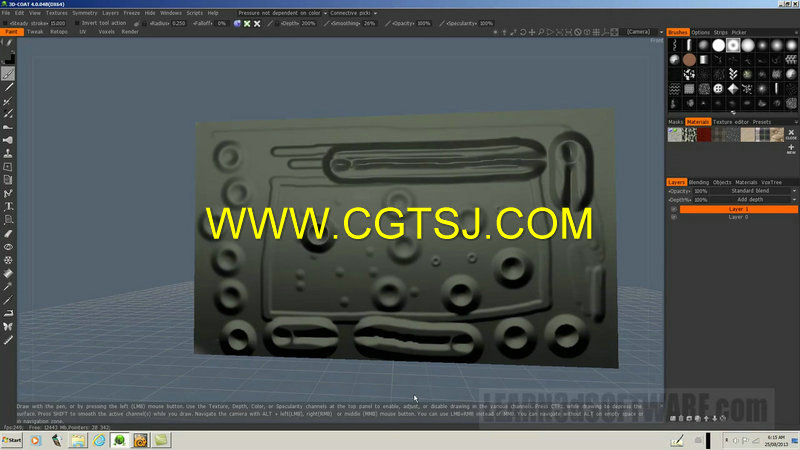
Task: Click the Windows Start button
Action: pos(12,440)
